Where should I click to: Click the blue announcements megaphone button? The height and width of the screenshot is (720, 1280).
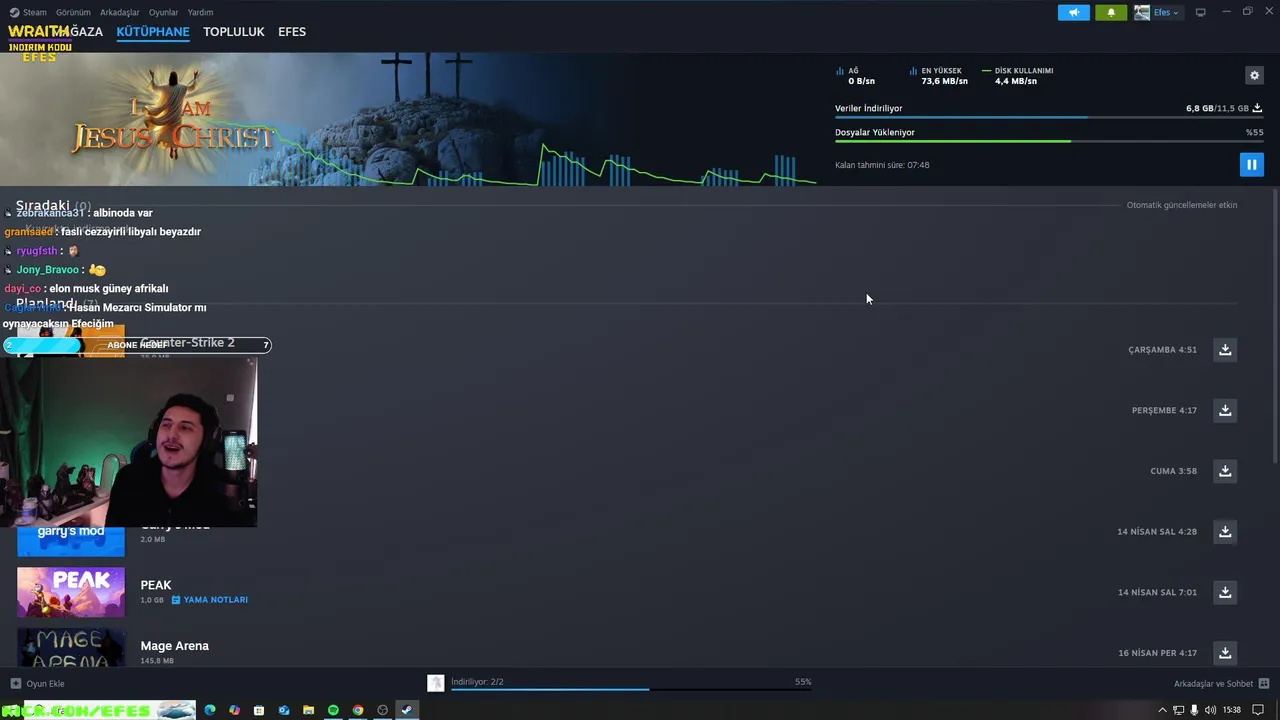(1074, 12)
